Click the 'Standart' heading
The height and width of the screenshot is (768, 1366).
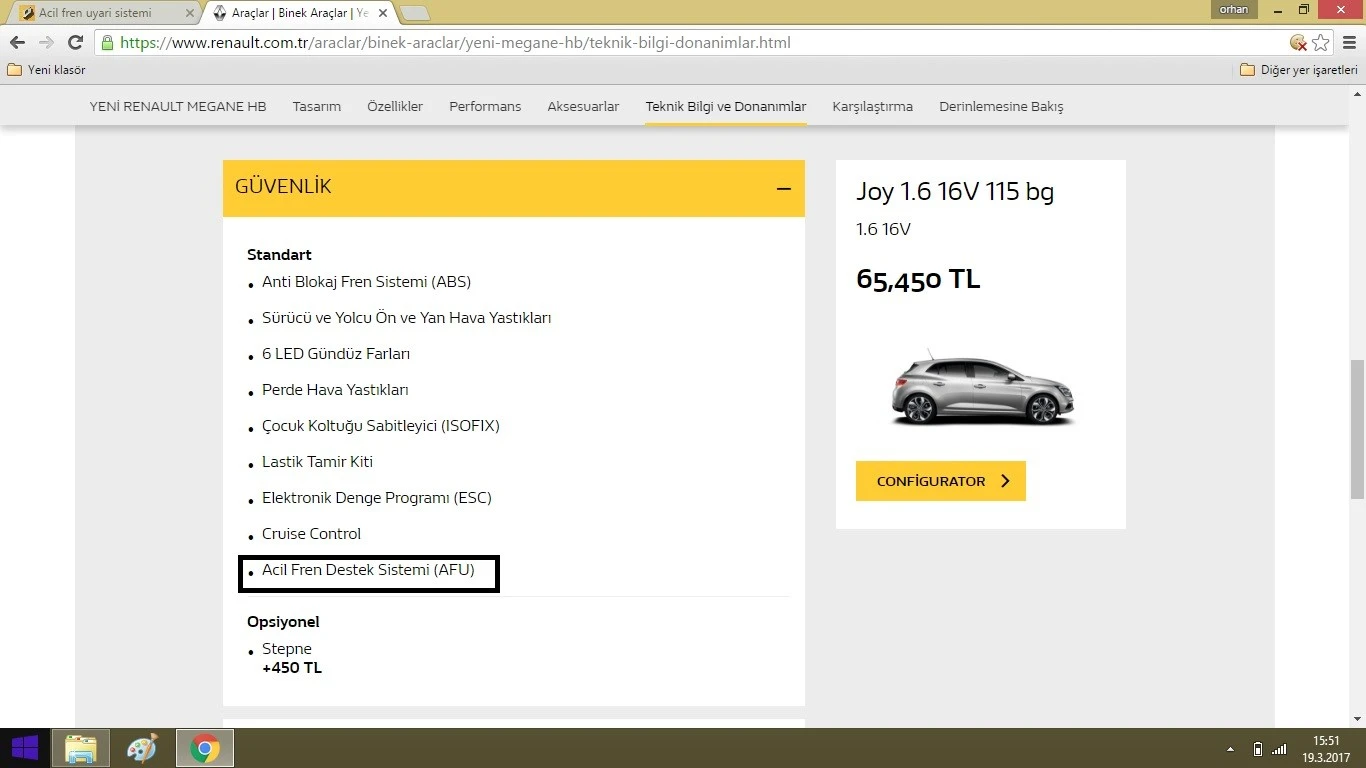click(279, 255)
